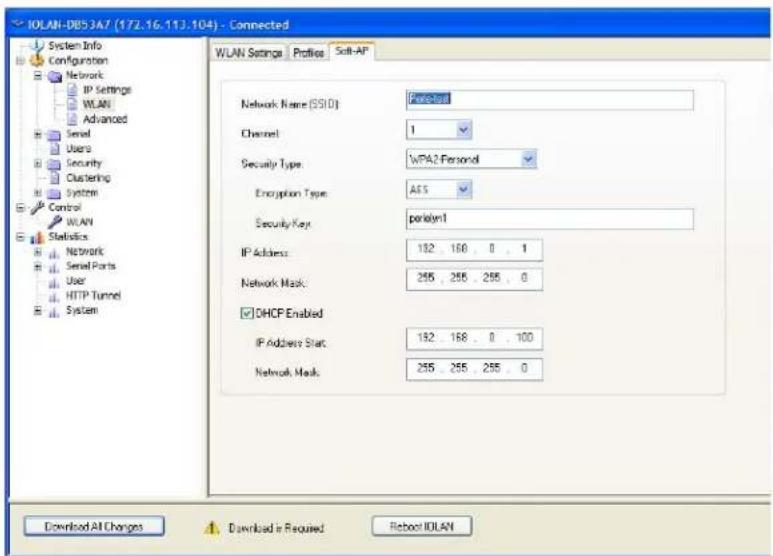This screenshot has width=773, height=556.
Task: Click the Serial folder icon
Action: [54, 135]
